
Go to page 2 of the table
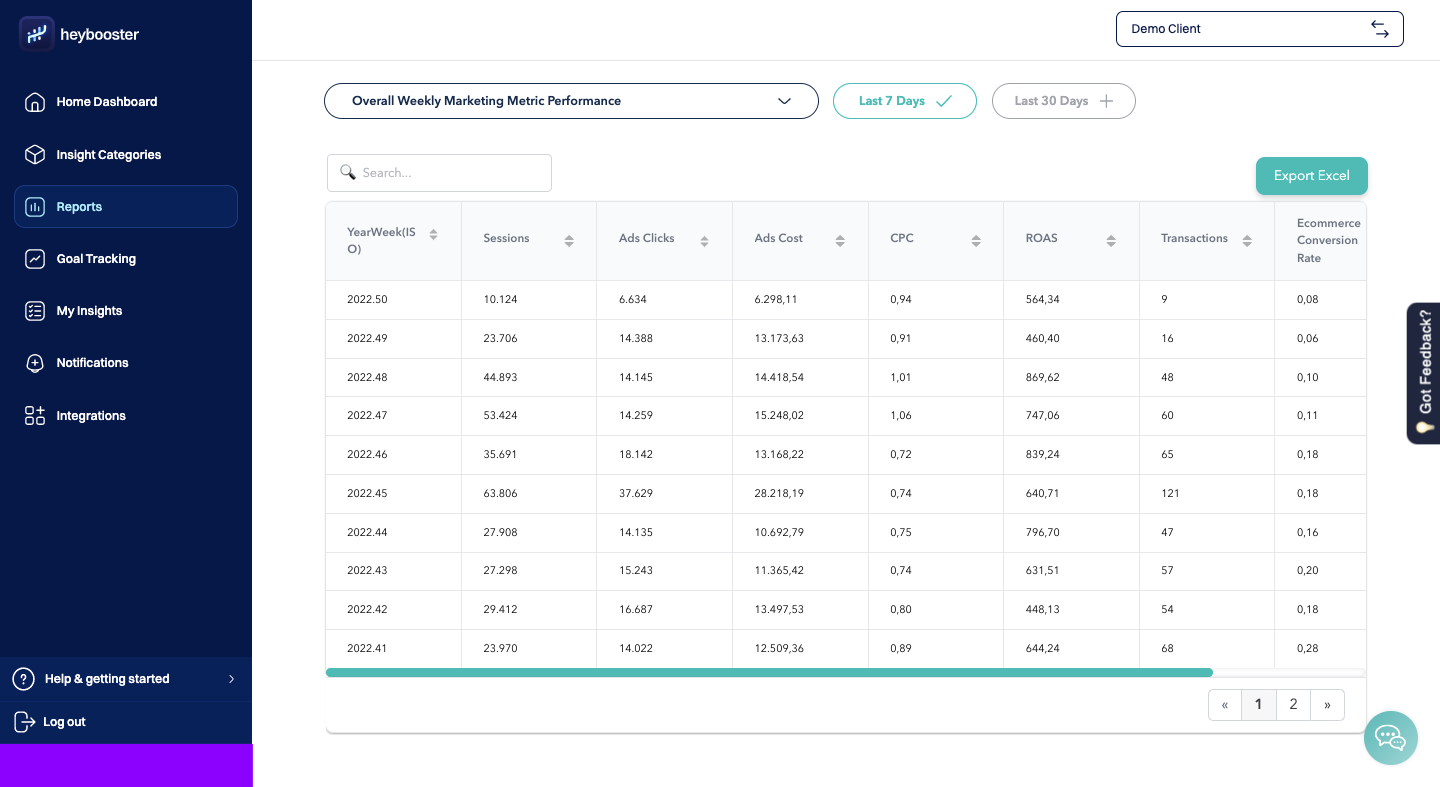1293,704
